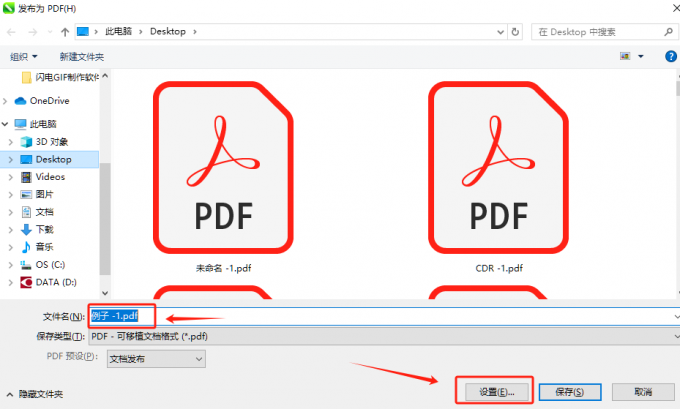Open 下载 folder in the sidebar

[x=37, y=229]
